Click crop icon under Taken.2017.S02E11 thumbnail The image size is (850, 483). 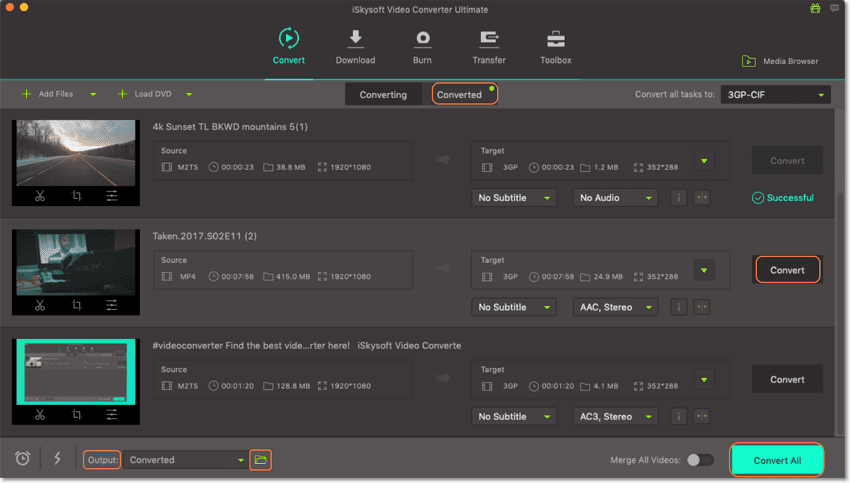click(x=76, y=305)
